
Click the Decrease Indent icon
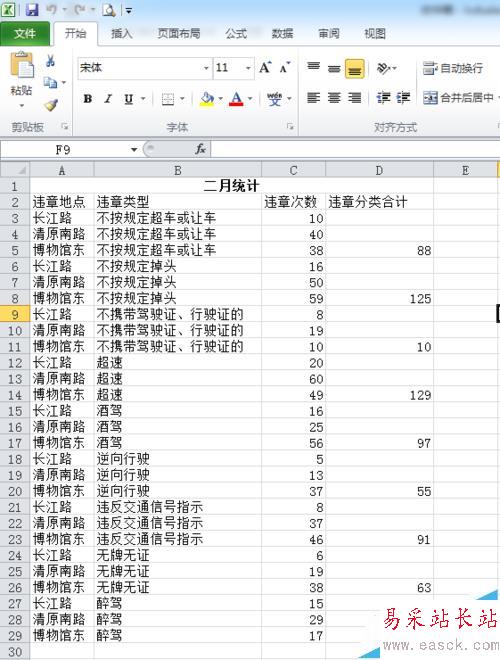pyautogui.click(x=383, y=98)
